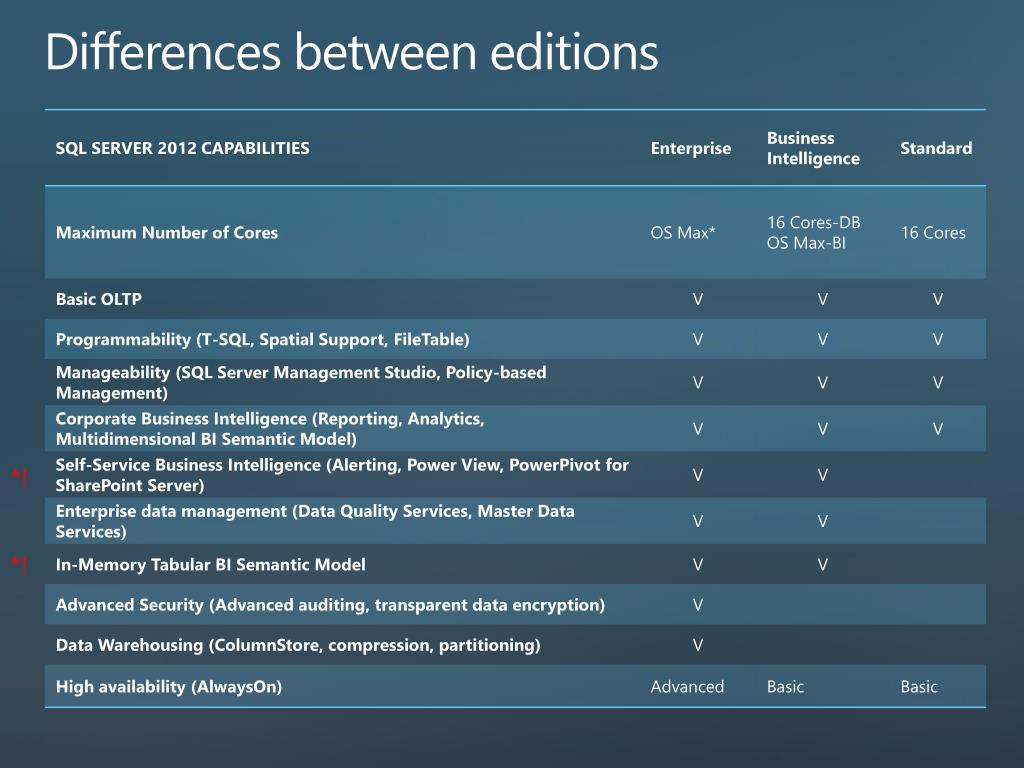This screenshot has width=1024, height=768.
Task: Click "In-Memory Tabular BI Semantic Model" label
Action: (210, 564)
